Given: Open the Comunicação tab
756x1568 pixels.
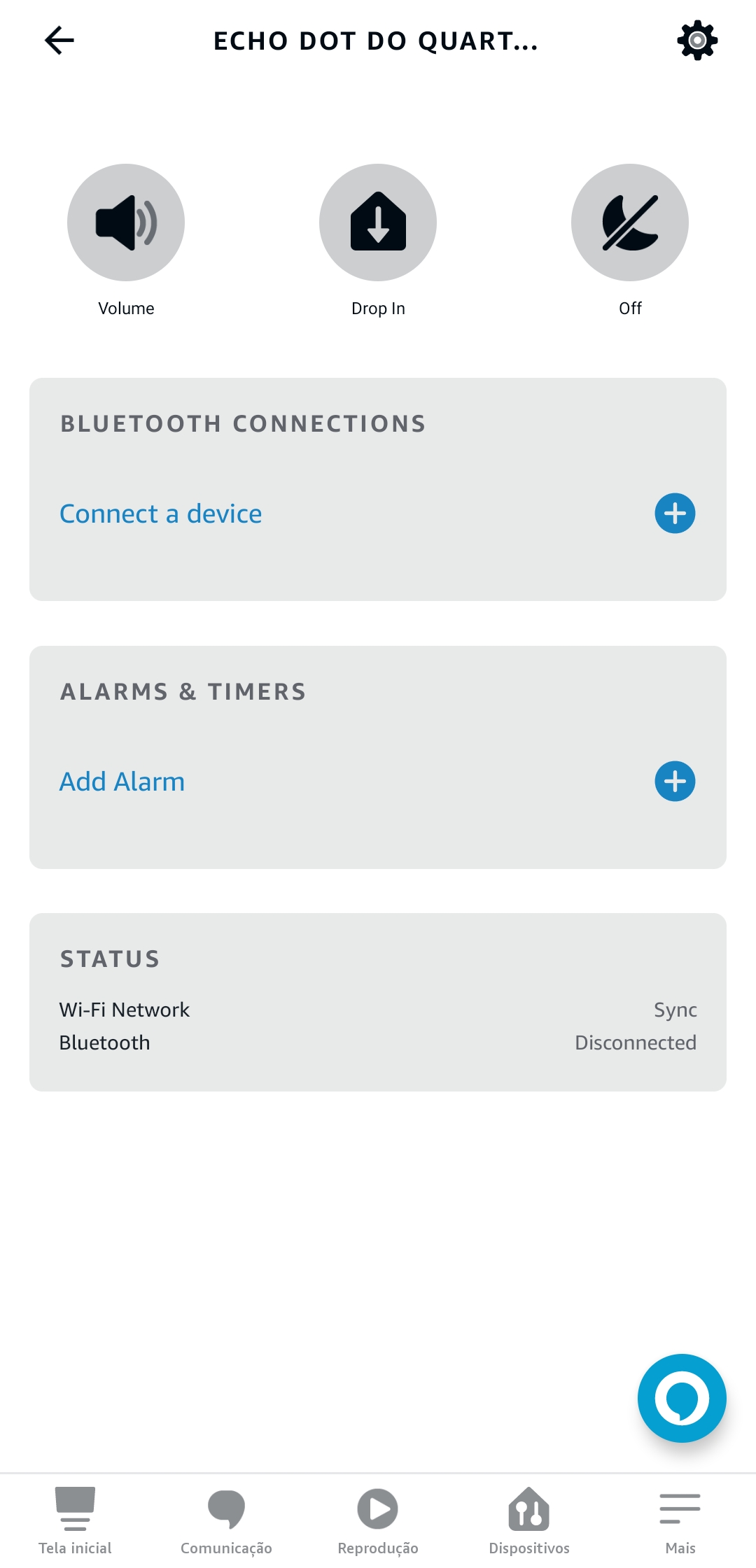Looking at the screenshot, I should pos(227,1521).
